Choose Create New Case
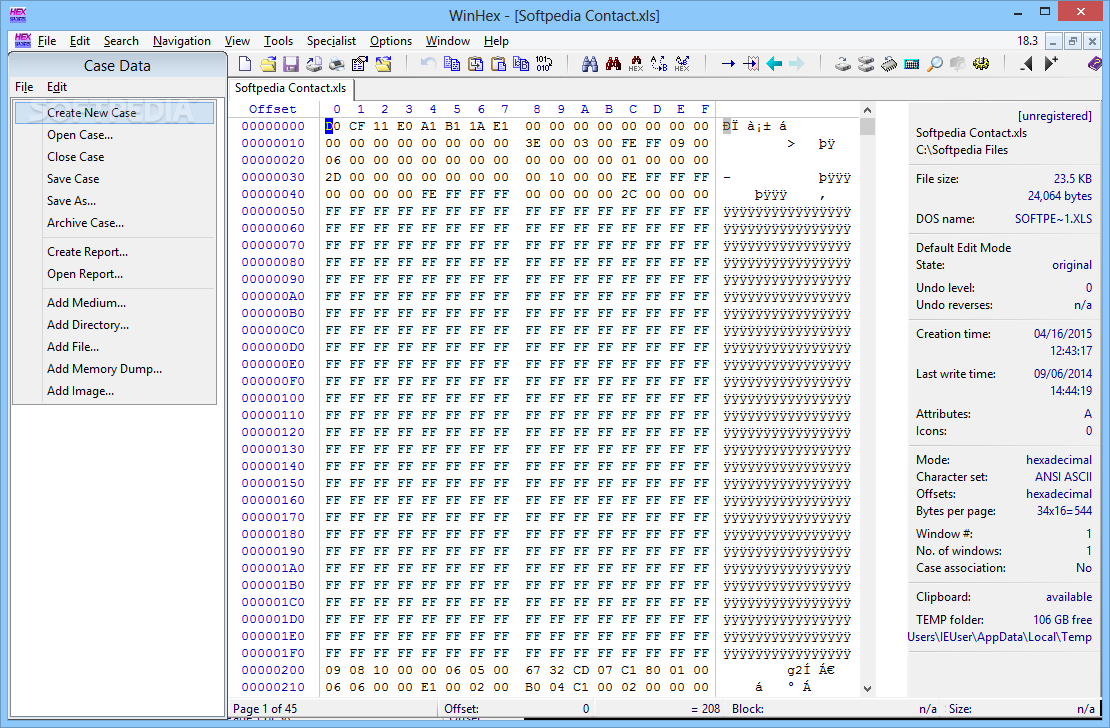This screenshot has width=1110, height=728. [x=115, y=113]
